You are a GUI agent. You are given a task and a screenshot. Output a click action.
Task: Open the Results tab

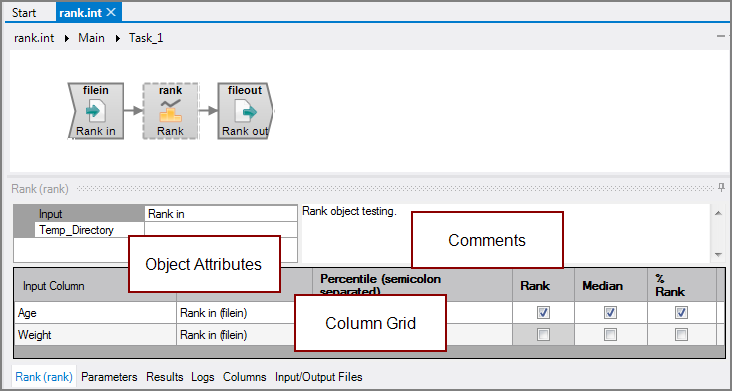[165, 377]
